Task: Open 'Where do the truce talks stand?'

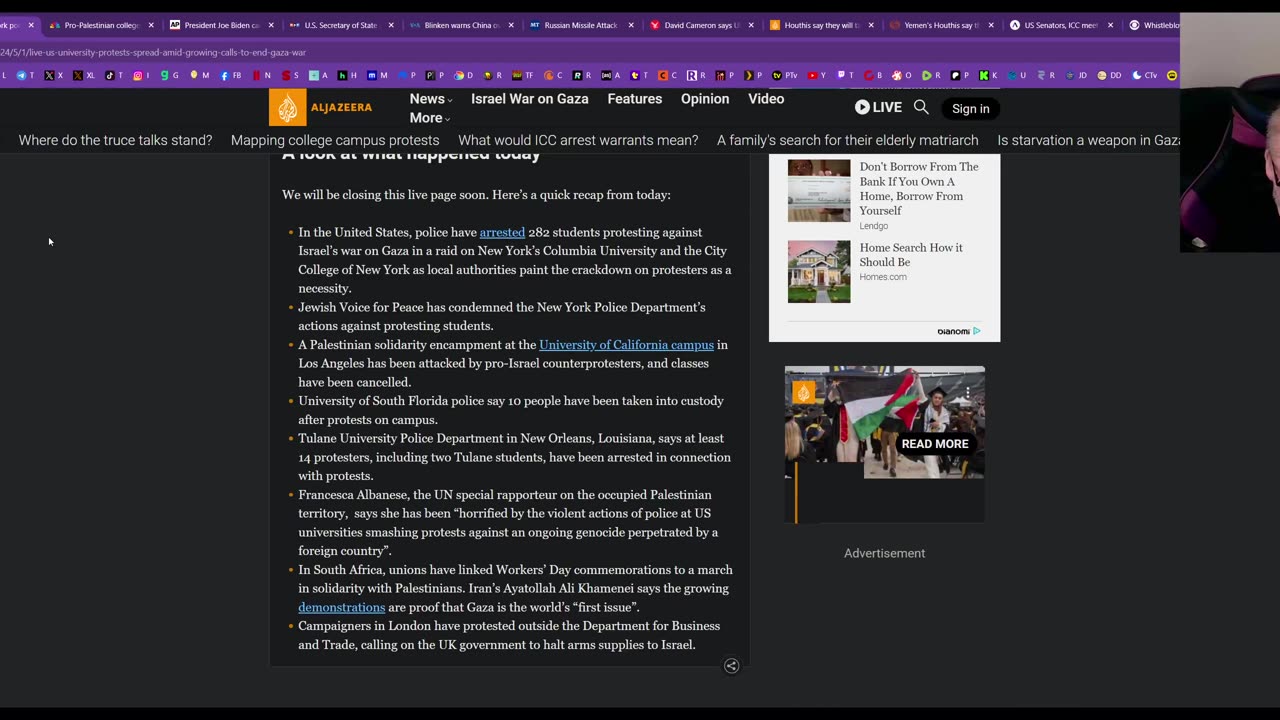Action: click(115, 140)
